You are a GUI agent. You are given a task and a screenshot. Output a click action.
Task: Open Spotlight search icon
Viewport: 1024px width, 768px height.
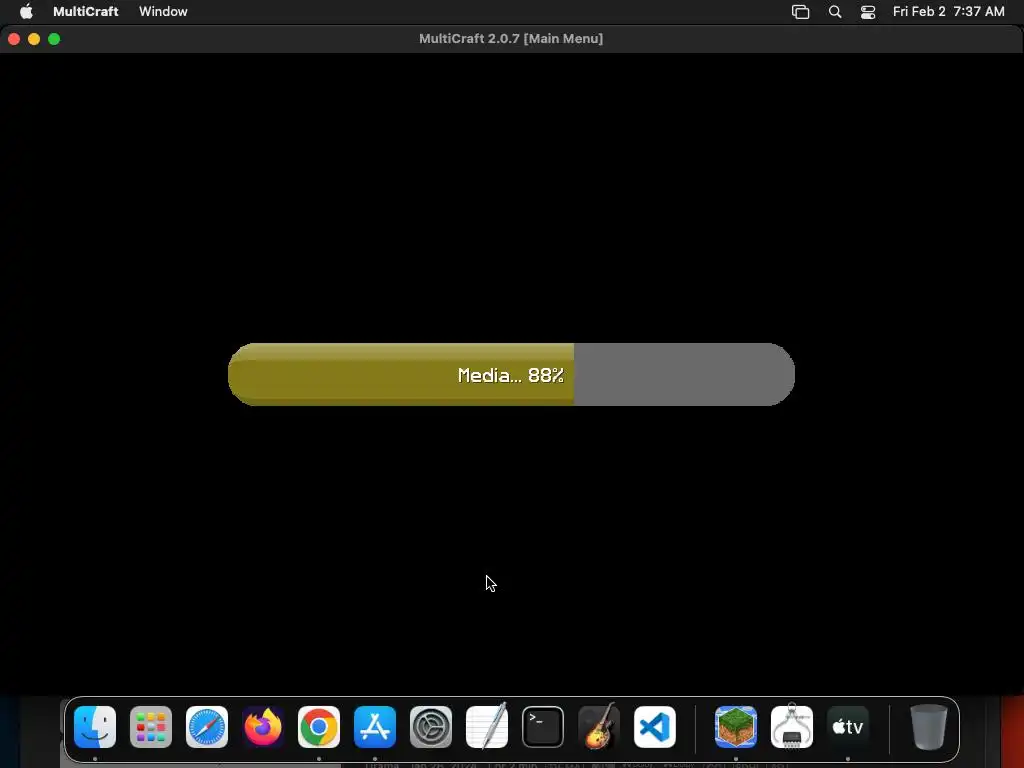(x=835, y=12)
